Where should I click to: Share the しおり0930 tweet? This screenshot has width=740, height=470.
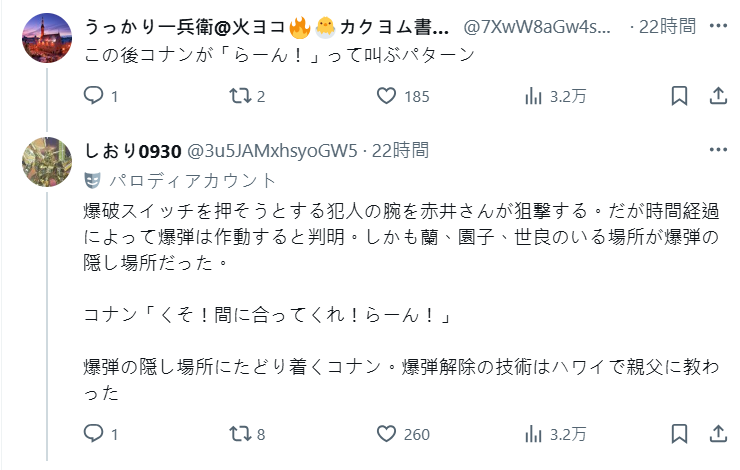(x=718, y=434)
